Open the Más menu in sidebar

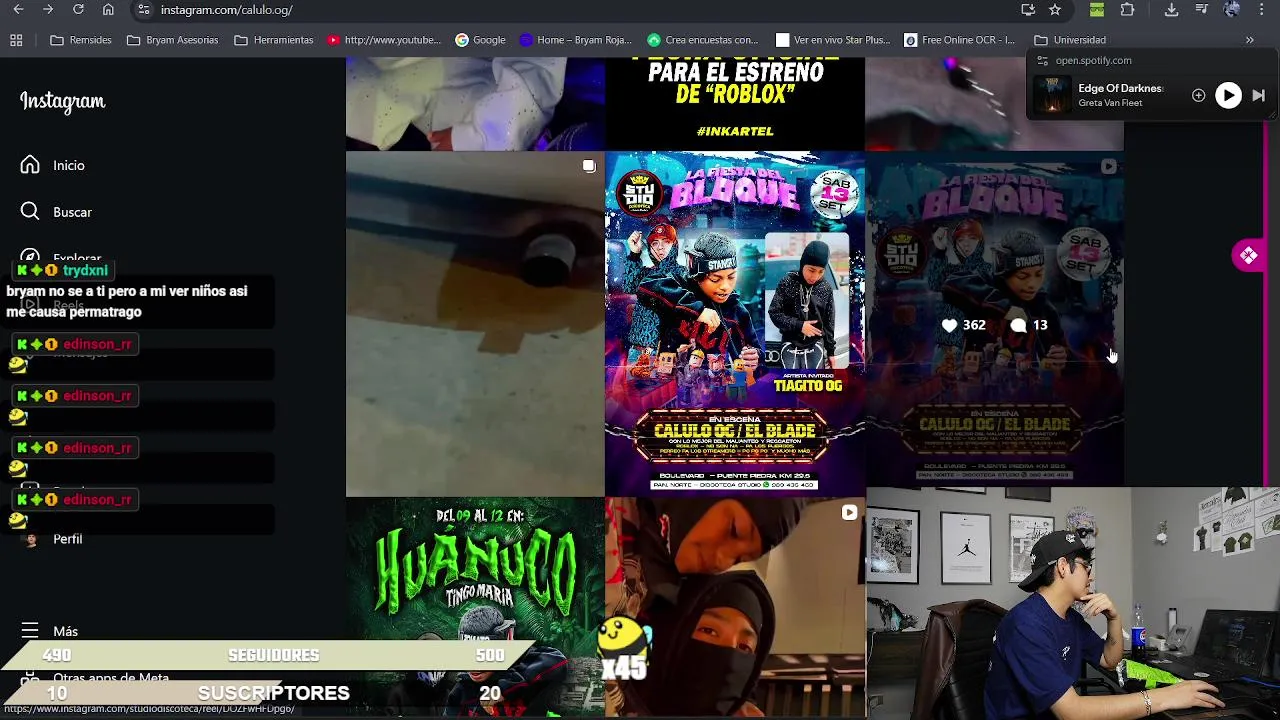[x=65, y=631]
